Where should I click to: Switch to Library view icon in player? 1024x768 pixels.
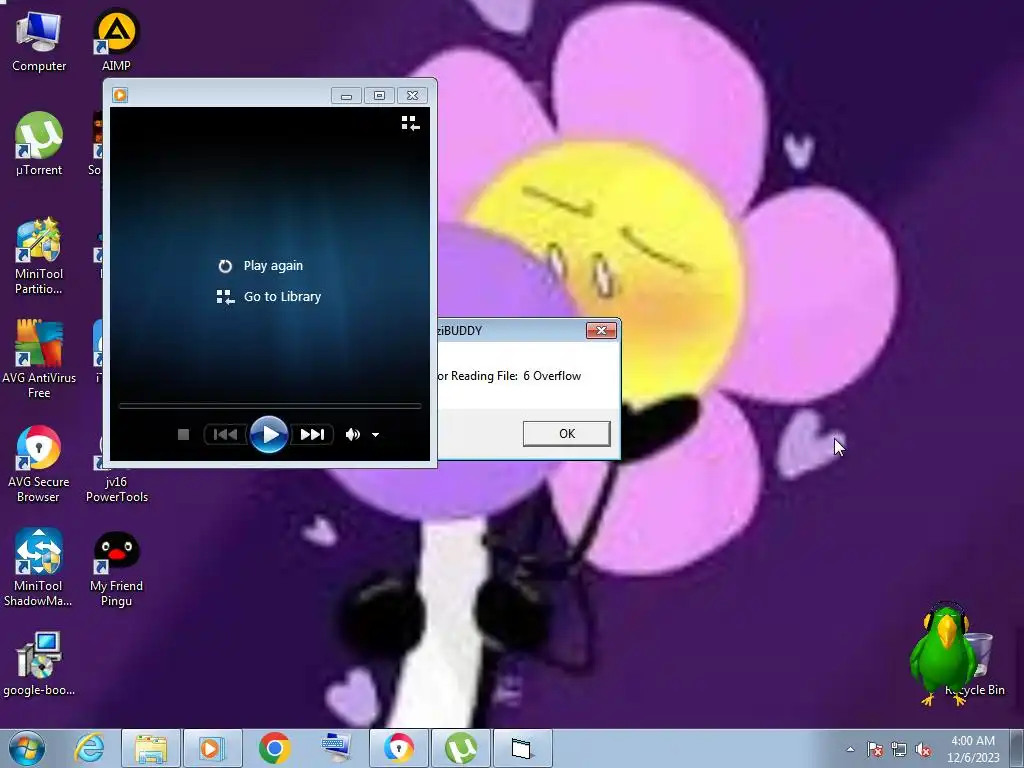pos(410,123)
